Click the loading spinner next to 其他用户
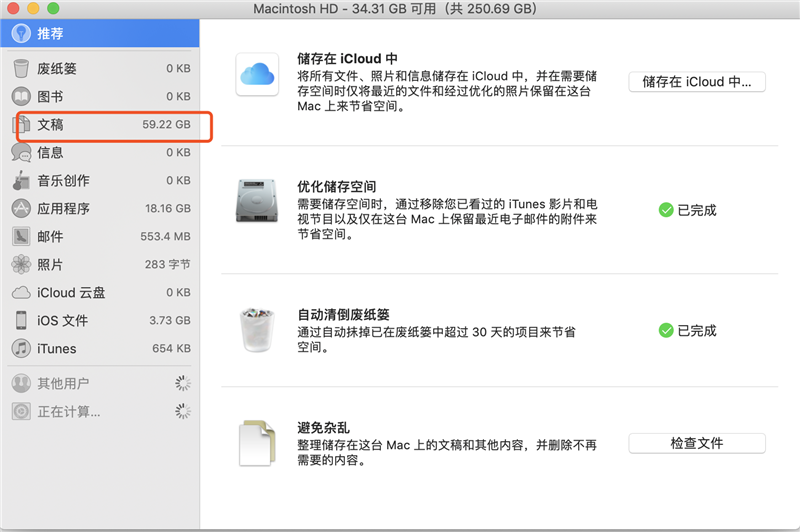Screen dimensions: 800x532 pyautogui.click(x=183, y=383)
